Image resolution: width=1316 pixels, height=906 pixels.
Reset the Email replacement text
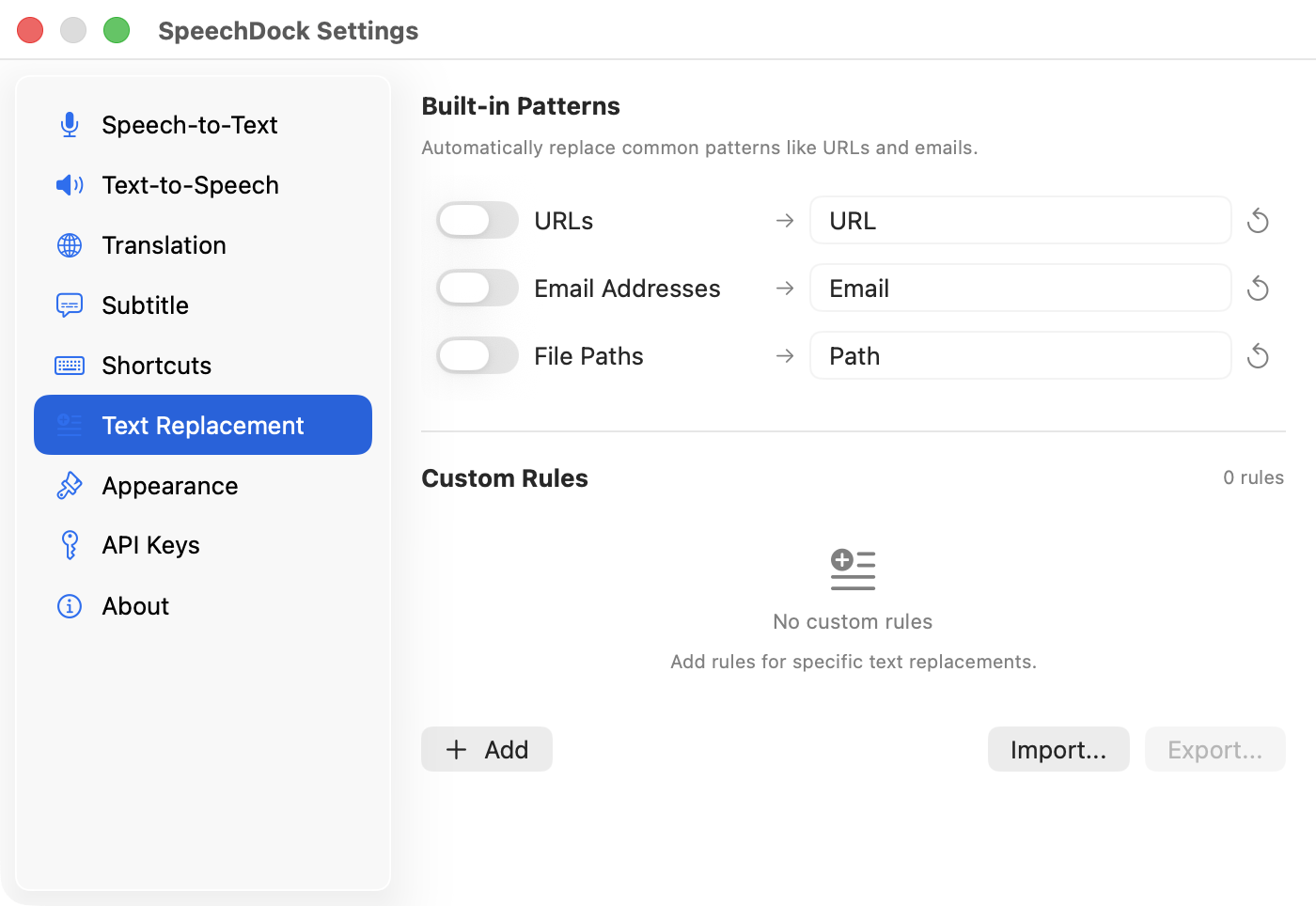pos(1258,288)
